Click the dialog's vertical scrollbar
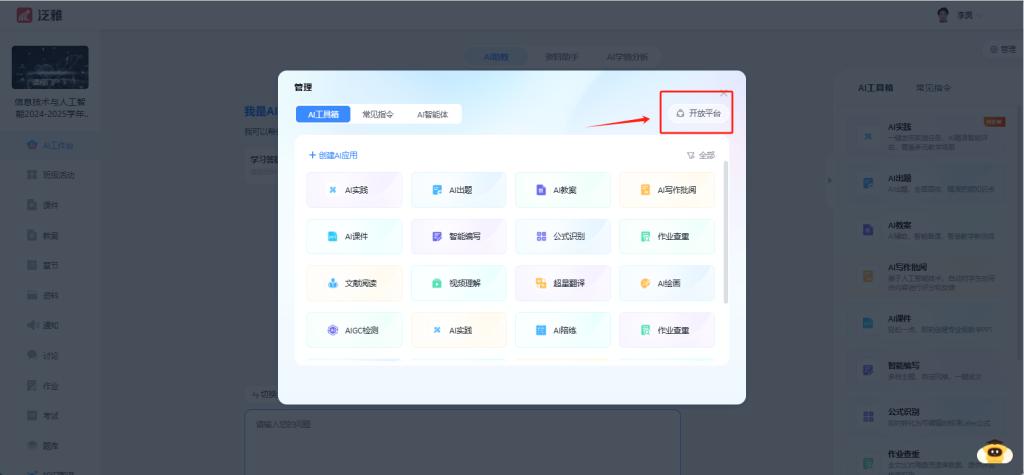This screenshot has height=475, width=1024. click(x=726, y=230)
